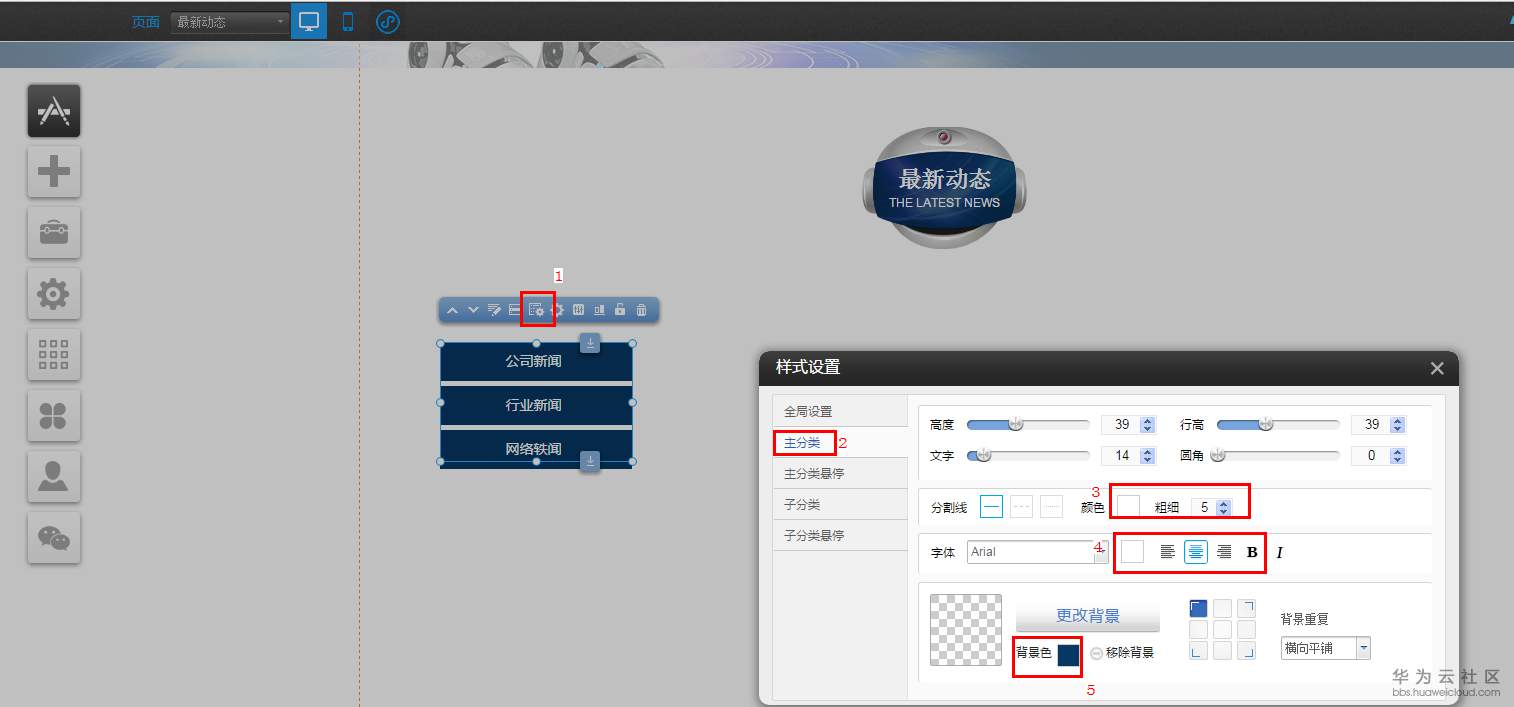The height and width of the screenshot is (707, 1514).
Task: Open the divider 颜色 color swatch
Action: (1128, 507)
